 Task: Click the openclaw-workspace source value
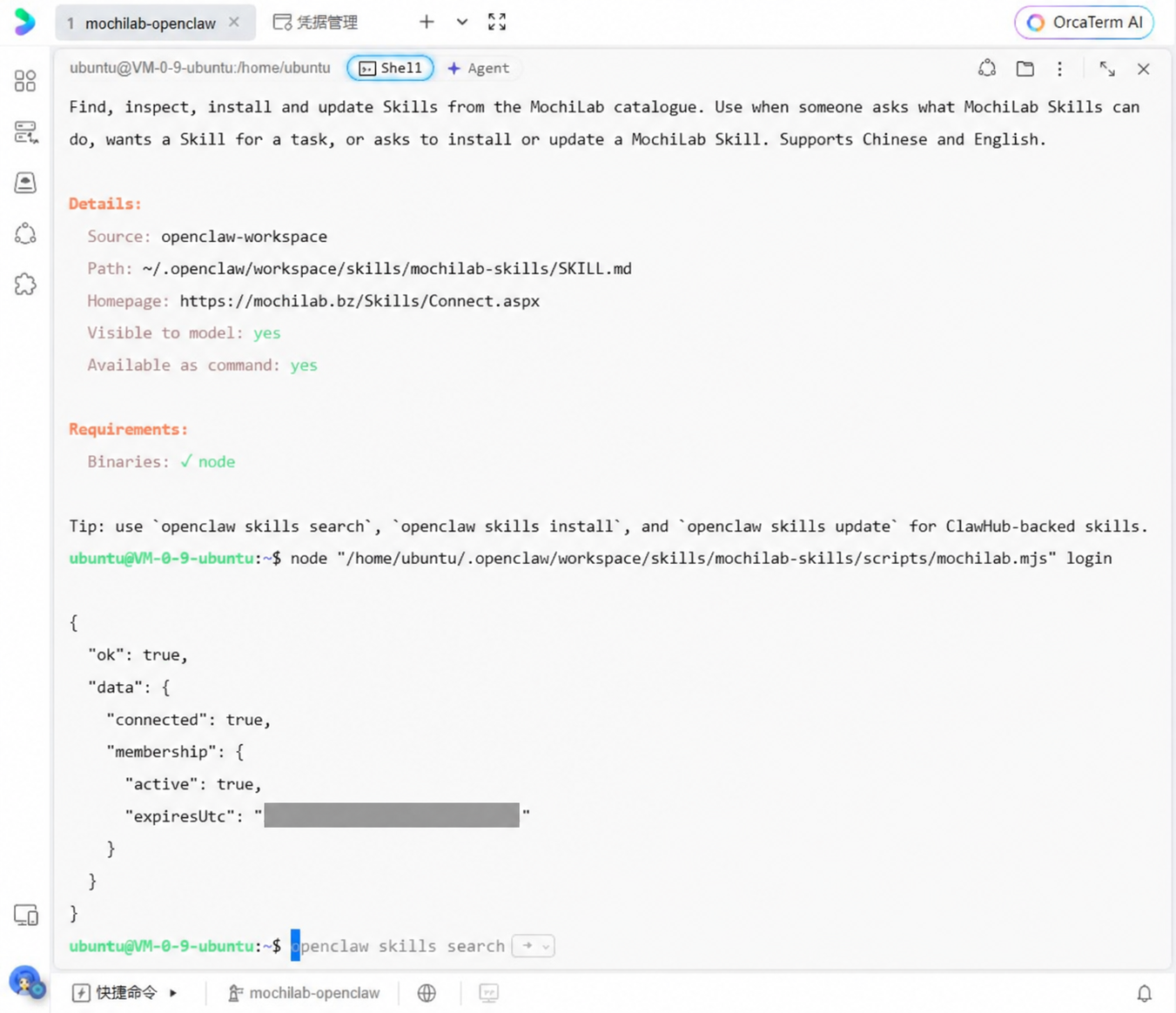(245, 237)
